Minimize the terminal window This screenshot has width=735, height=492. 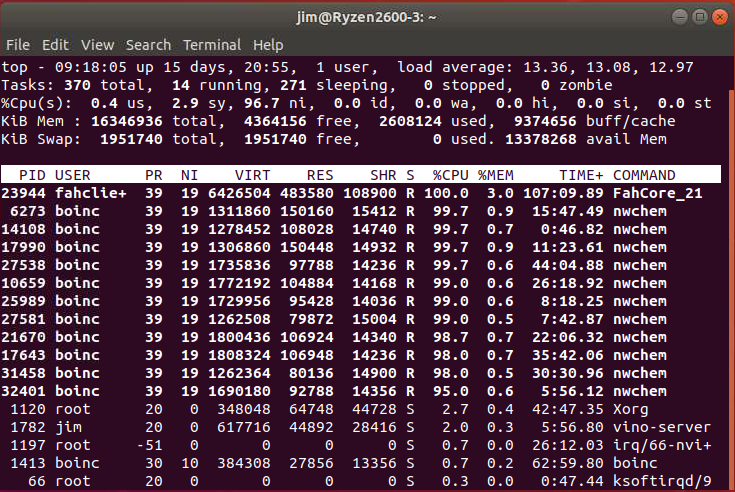(x=679, y=17)
